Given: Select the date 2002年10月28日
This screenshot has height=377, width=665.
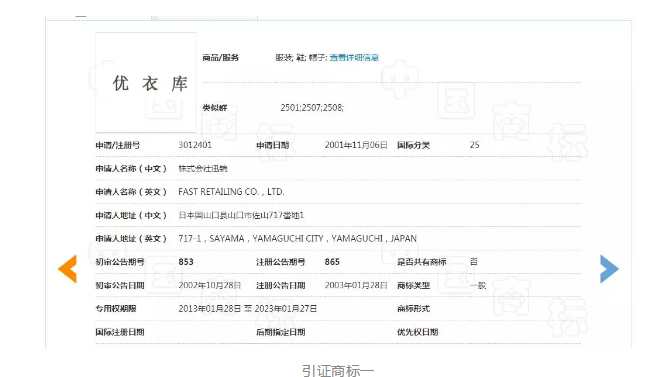Looking at the screenshot, I should (x=210, y=285).
